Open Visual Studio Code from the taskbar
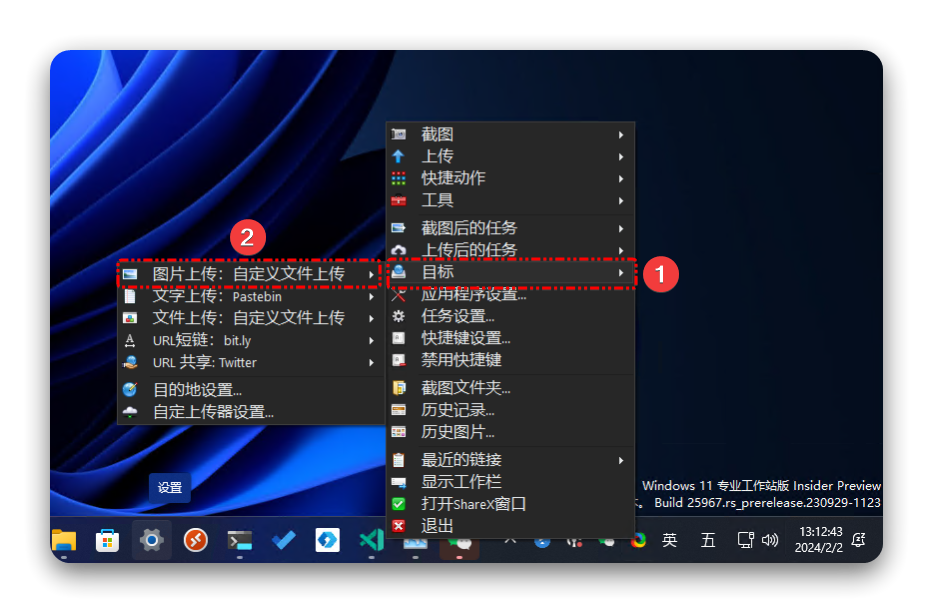The height and width of the screenshot is (613, 933). pos(371,540)
